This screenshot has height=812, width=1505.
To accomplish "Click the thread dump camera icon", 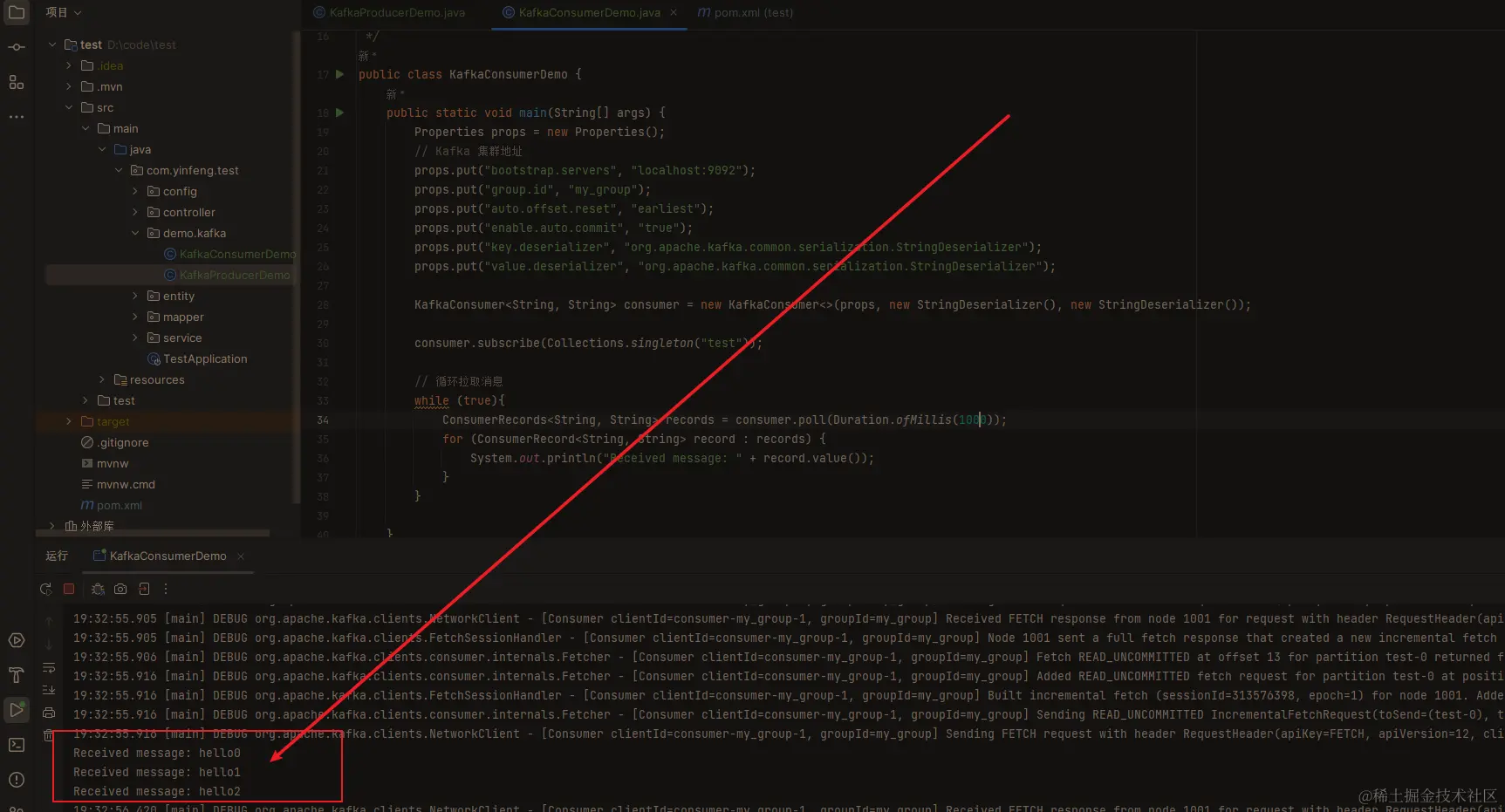I will (120, 589).
